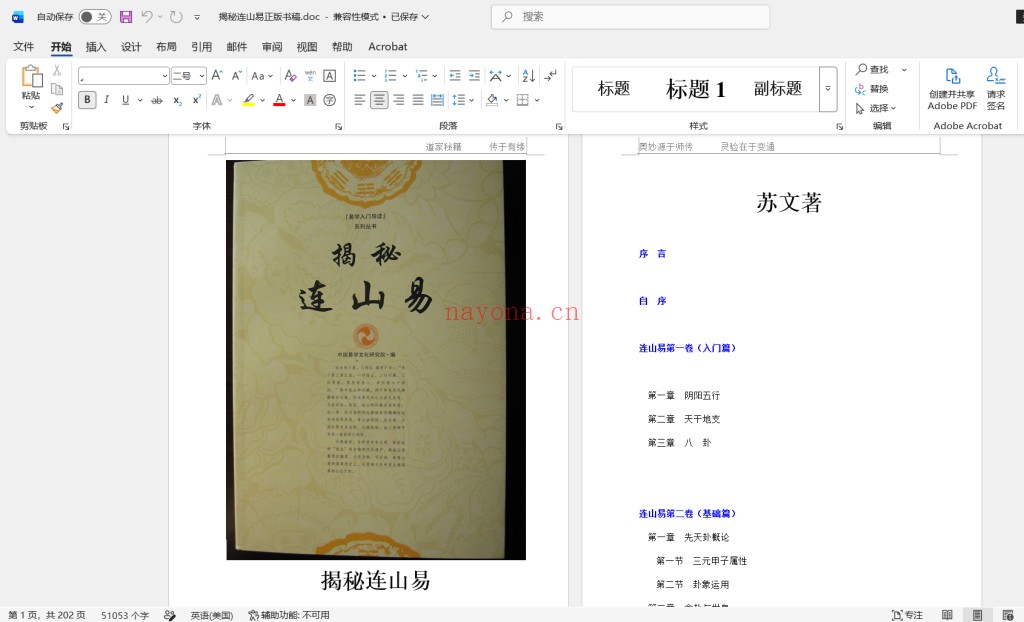This screenshot has height=622, width=1024.
Task: Open the Layout (布局) tab
Action: [166, 46]
